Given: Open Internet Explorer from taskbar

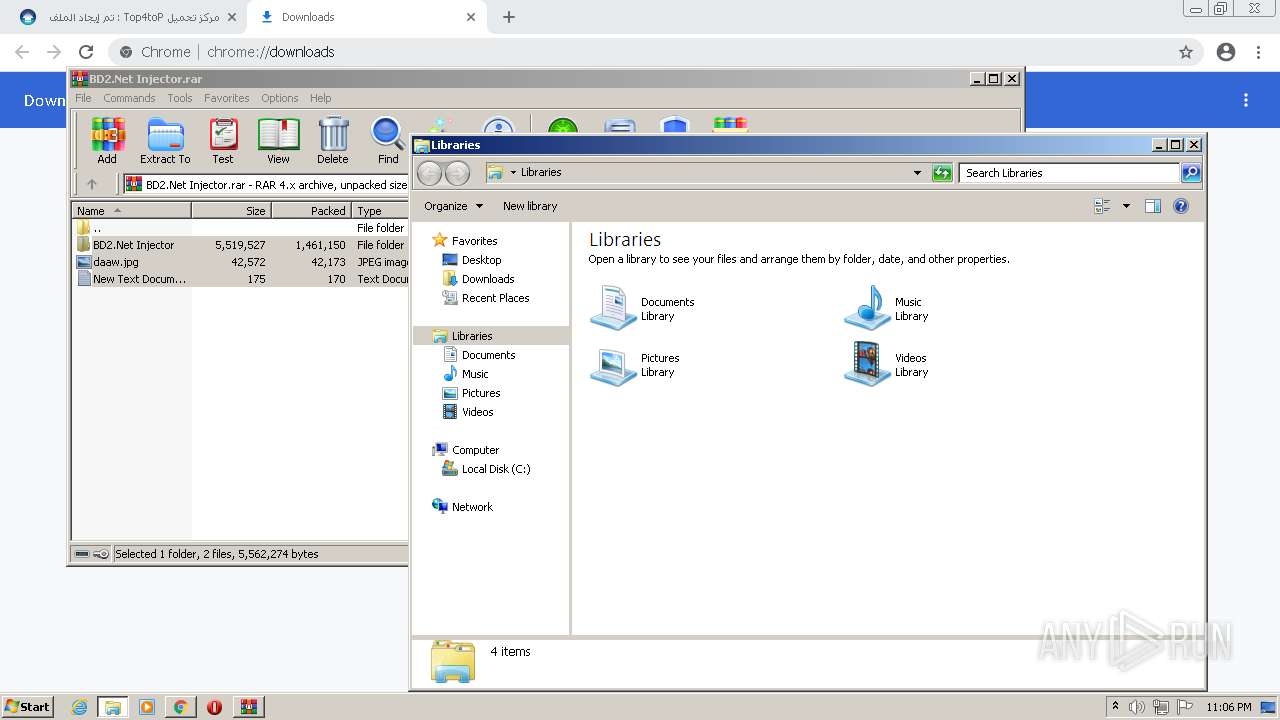Looking at the screenshot, I should tap(79, 707).
